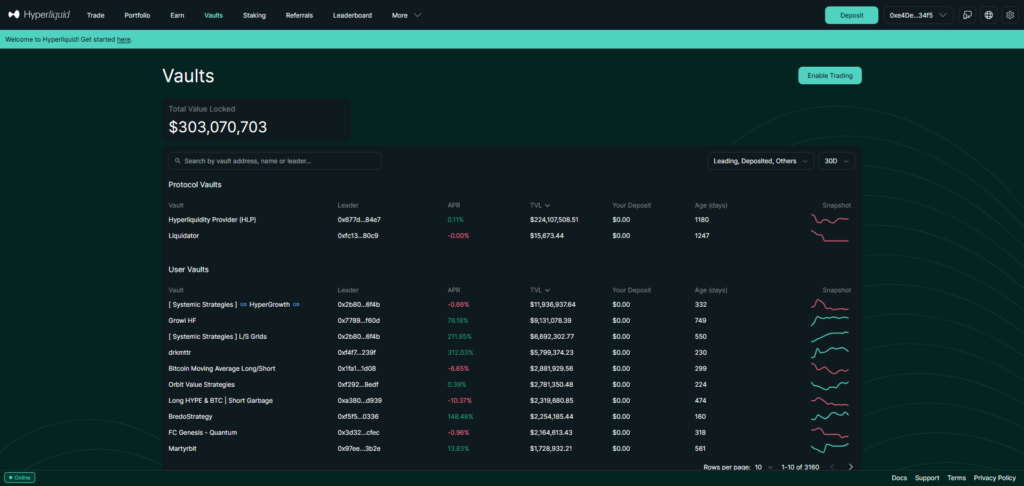Open the Trade tab
This screenshot has height=486, width=1024.
tap(95, 15)
